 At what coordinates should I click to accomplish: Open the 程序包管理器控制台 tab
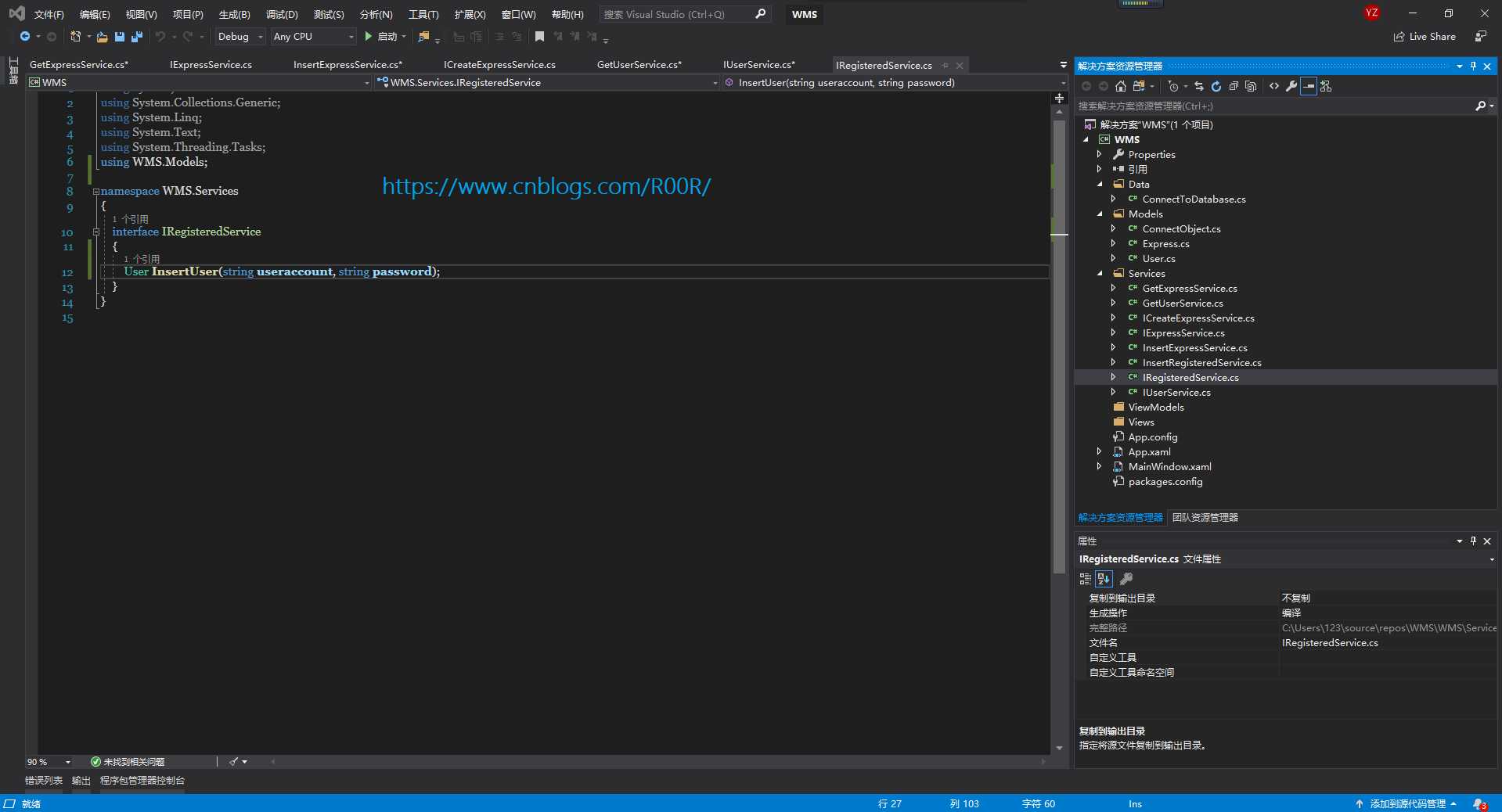click(142, 781)
